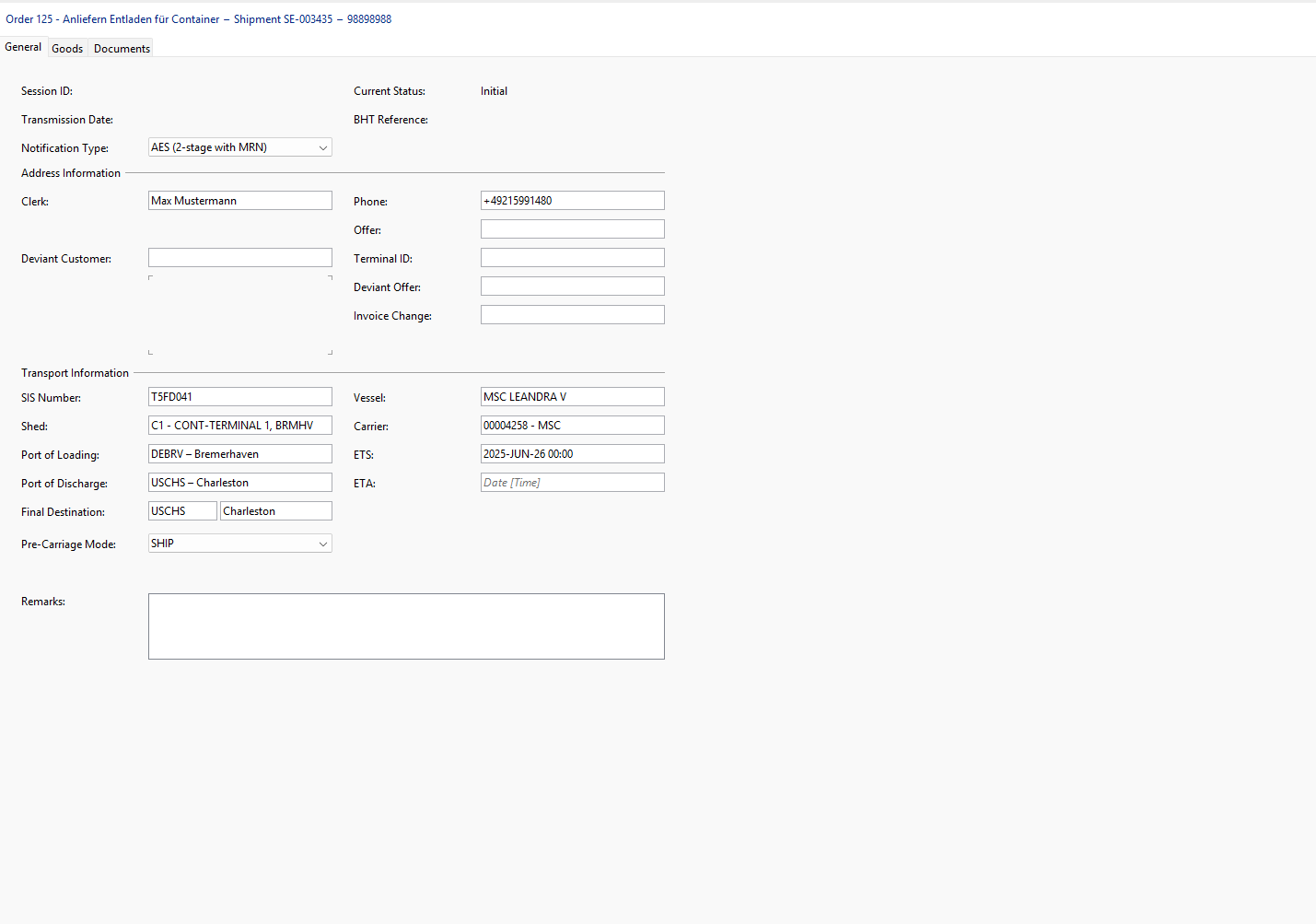Select the General tab
This screenshot has width=1316, height=924.
[23, 47]
